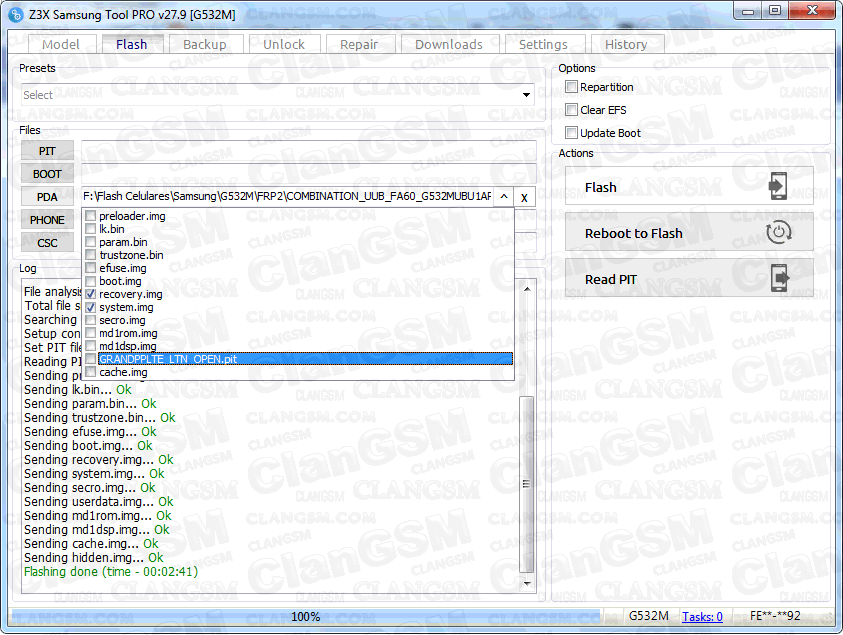This screenshot has height=635, width=843.
Task: Switch to the Model tab
Action: click(x=61, y=44)
